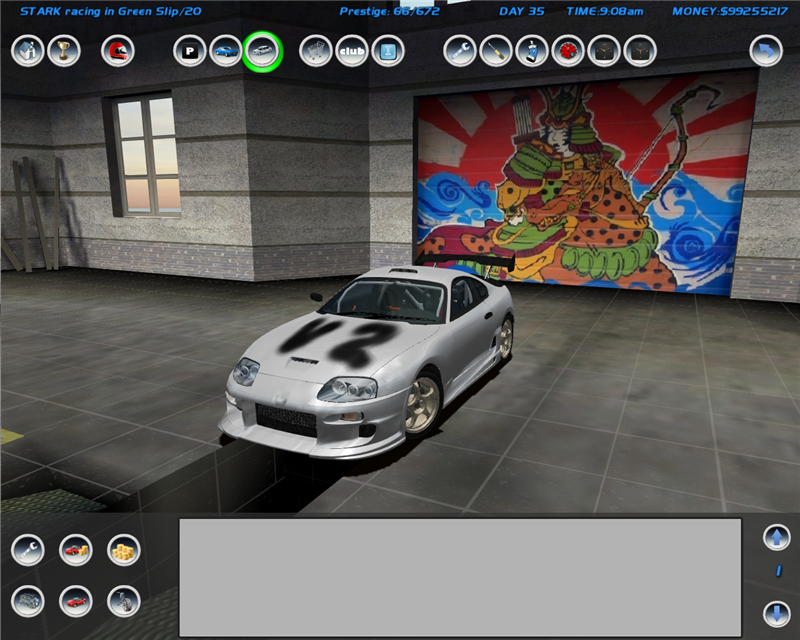The width and height of the screenshot is (800, 640).
Task: Click the samurai mural garage door
Action: coord(586,184)
